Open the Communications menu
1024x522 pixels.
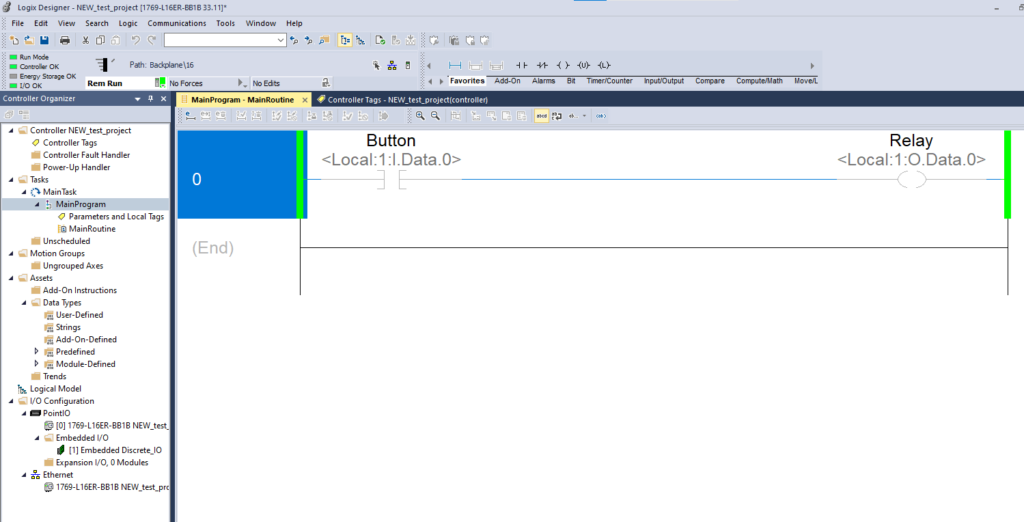pyautogui.click(x=177, y=23)
